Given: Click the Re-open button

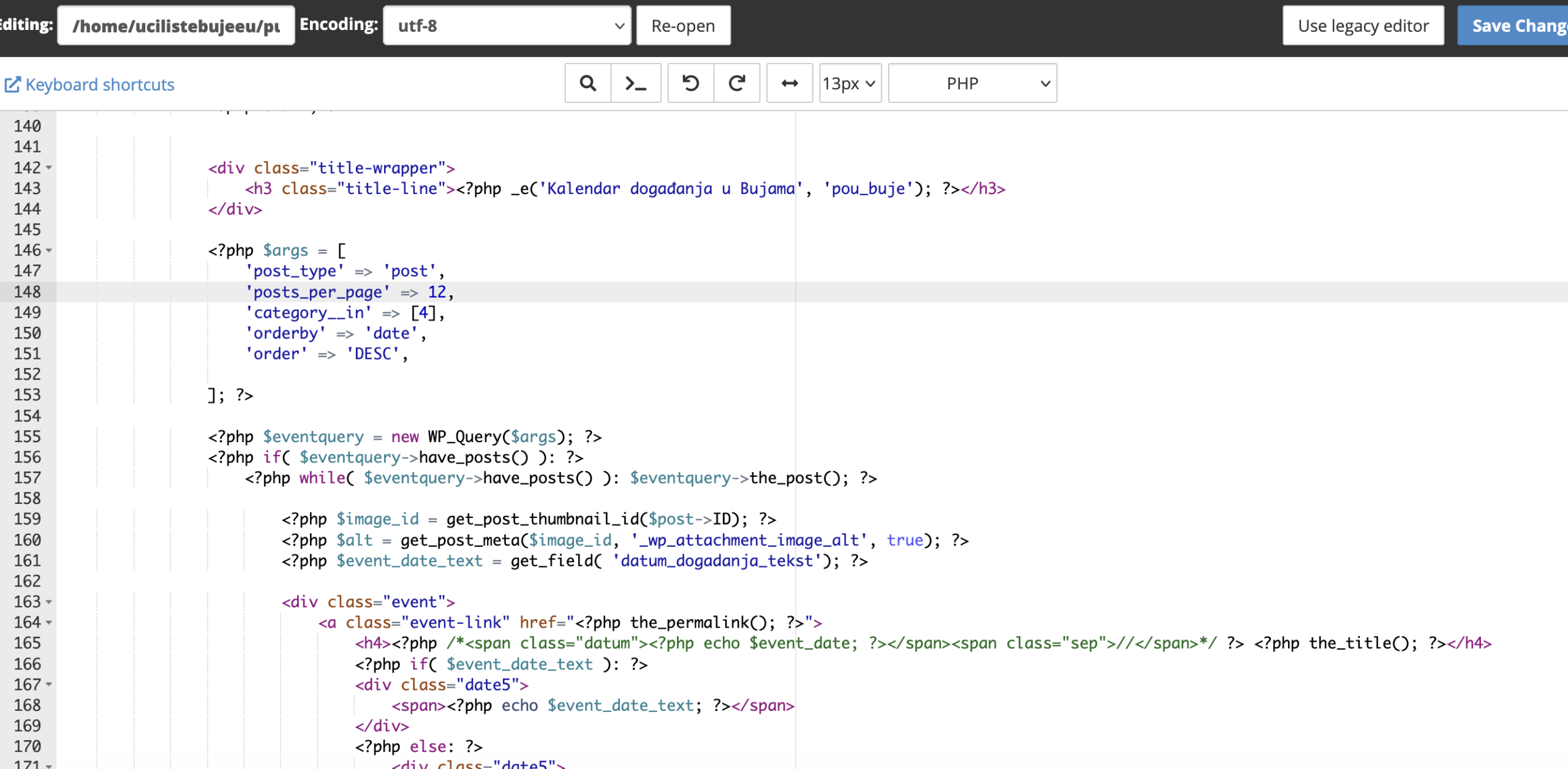Looking at the screenshot, I should tap(683, 26).
